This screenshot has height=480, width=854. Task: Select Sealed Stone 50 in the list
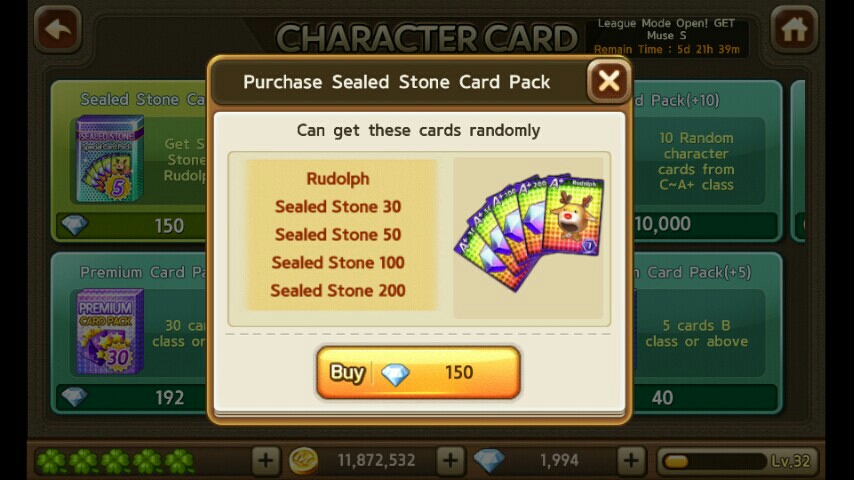(x=338, y=234)
